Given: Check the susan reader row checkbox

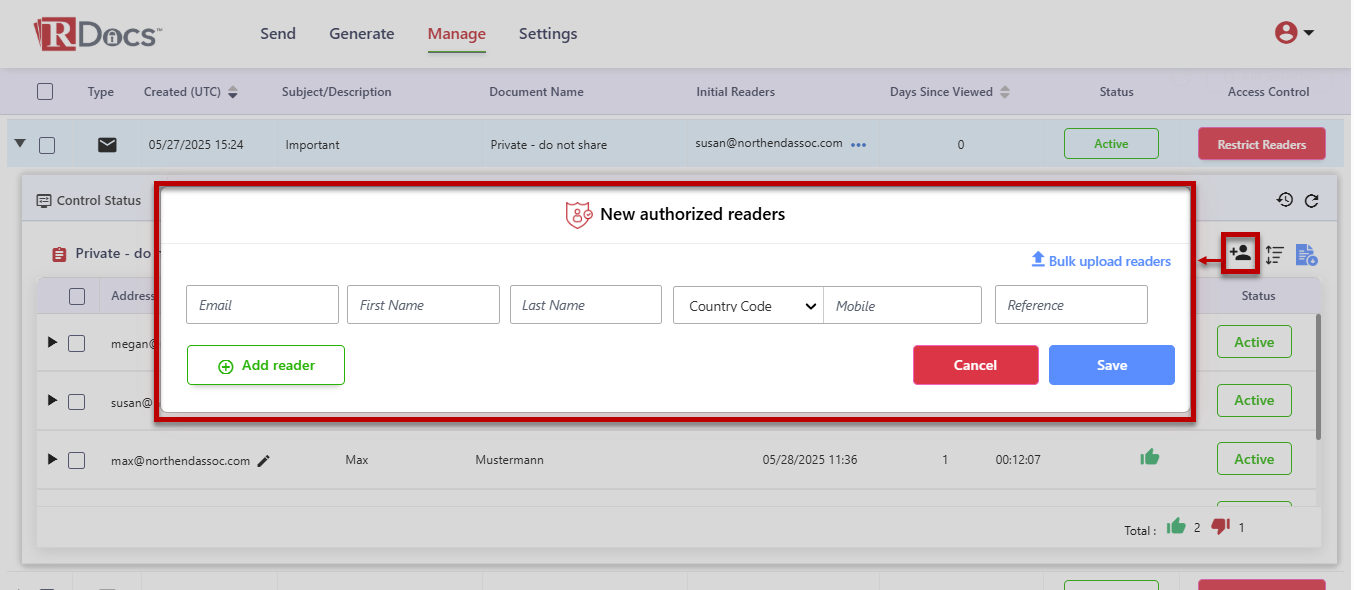Looking at the screenshot, I should pos(76,402).
